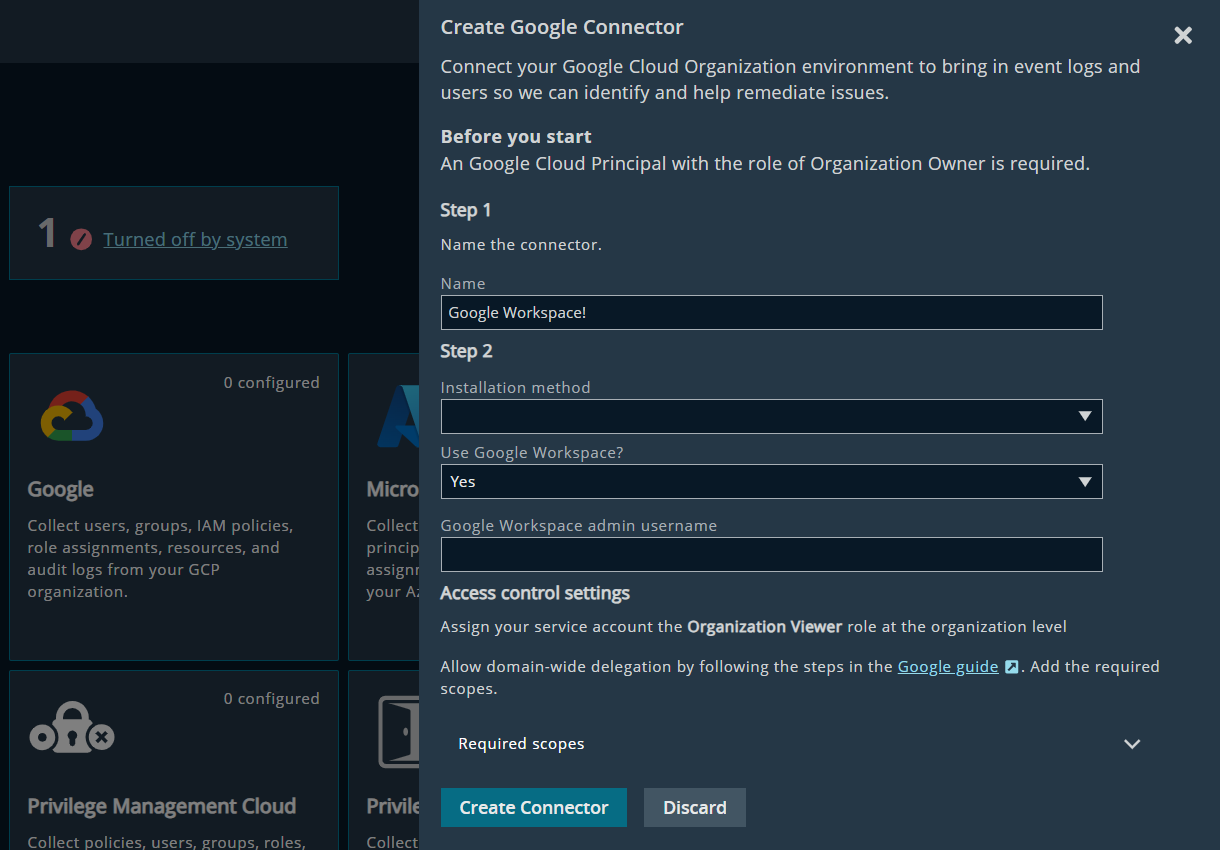
Task: Click external link icon beside Google guide
Action: pos(1011,667)
